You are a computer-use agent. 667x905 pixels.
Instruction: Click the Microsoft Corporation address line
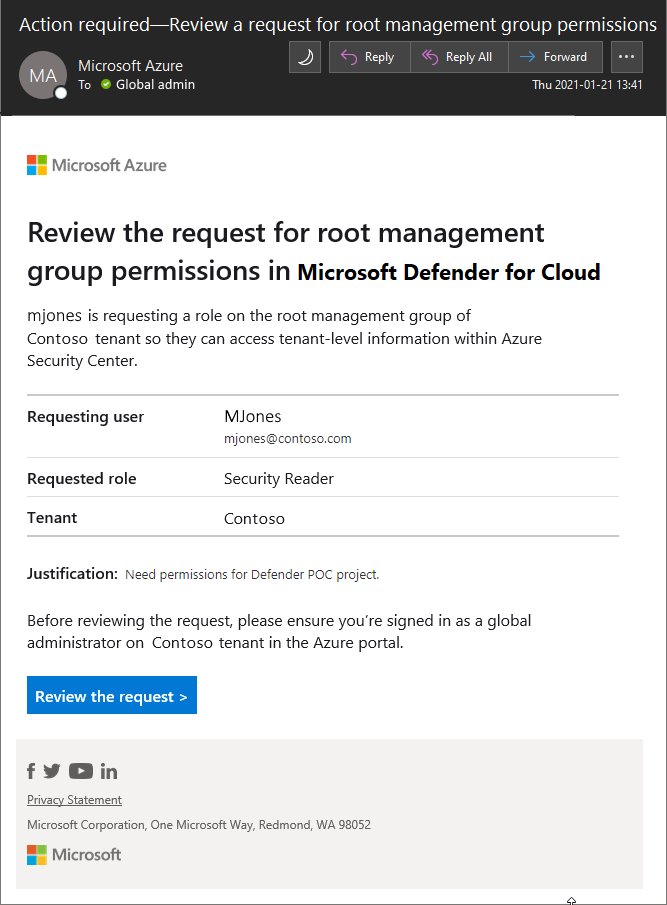coord(198,825)
